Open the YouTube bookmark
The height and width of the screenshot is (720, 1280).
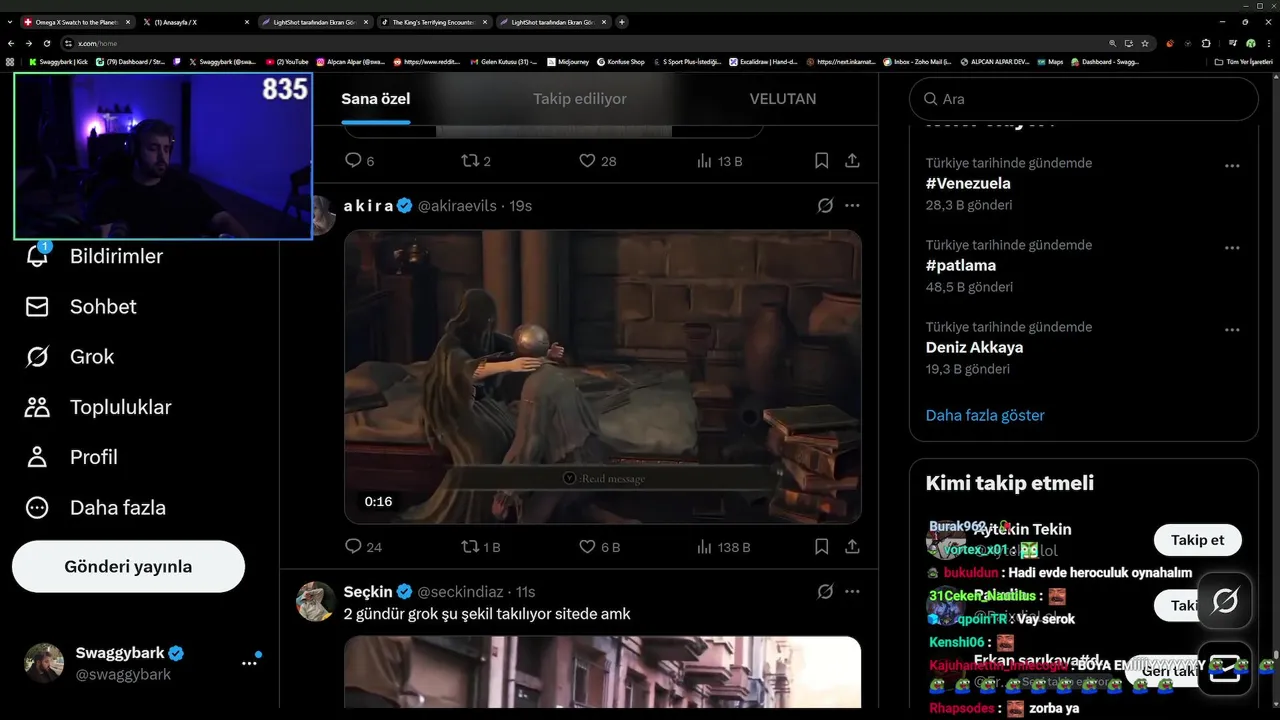click(x=287, y=62)
